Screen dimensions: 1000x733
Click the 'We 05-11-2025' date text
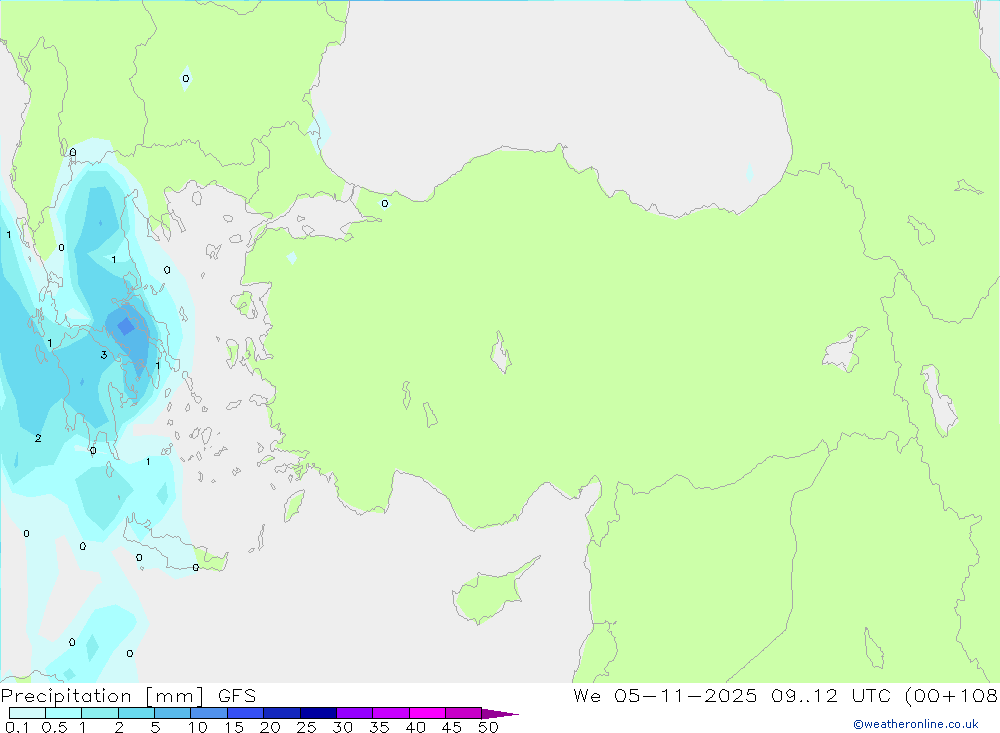tap(665, 696)
